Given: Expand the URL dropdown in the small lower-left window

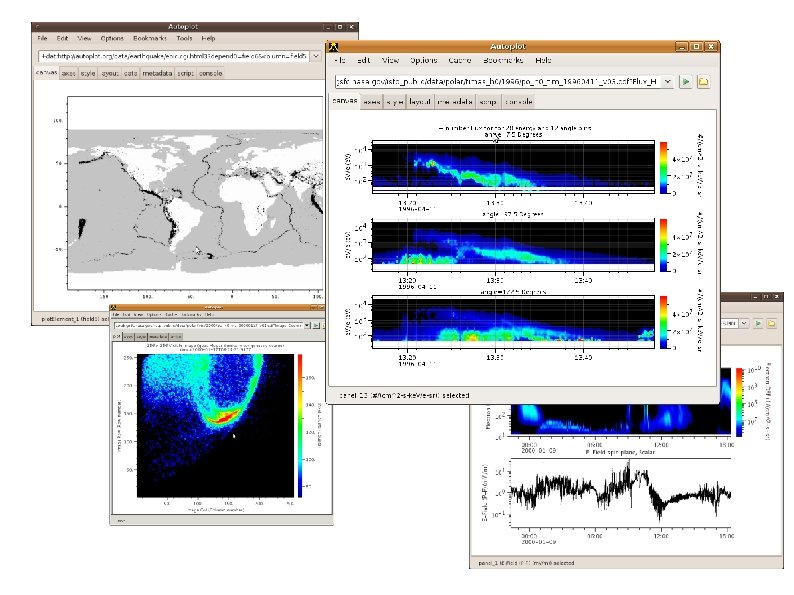Looking at the screenshot, I should click(307, 325).
